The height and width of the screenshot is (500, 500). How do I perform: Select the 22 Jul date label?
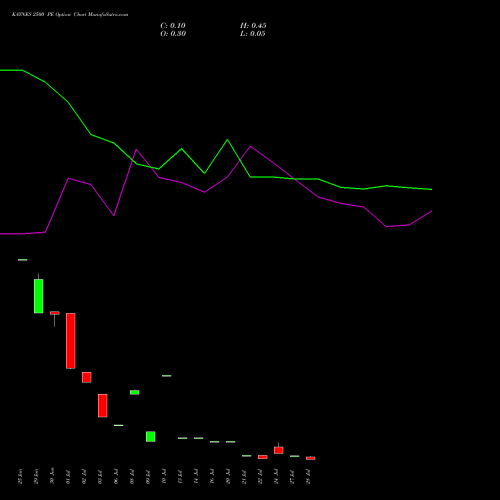[x=260, y=476]
